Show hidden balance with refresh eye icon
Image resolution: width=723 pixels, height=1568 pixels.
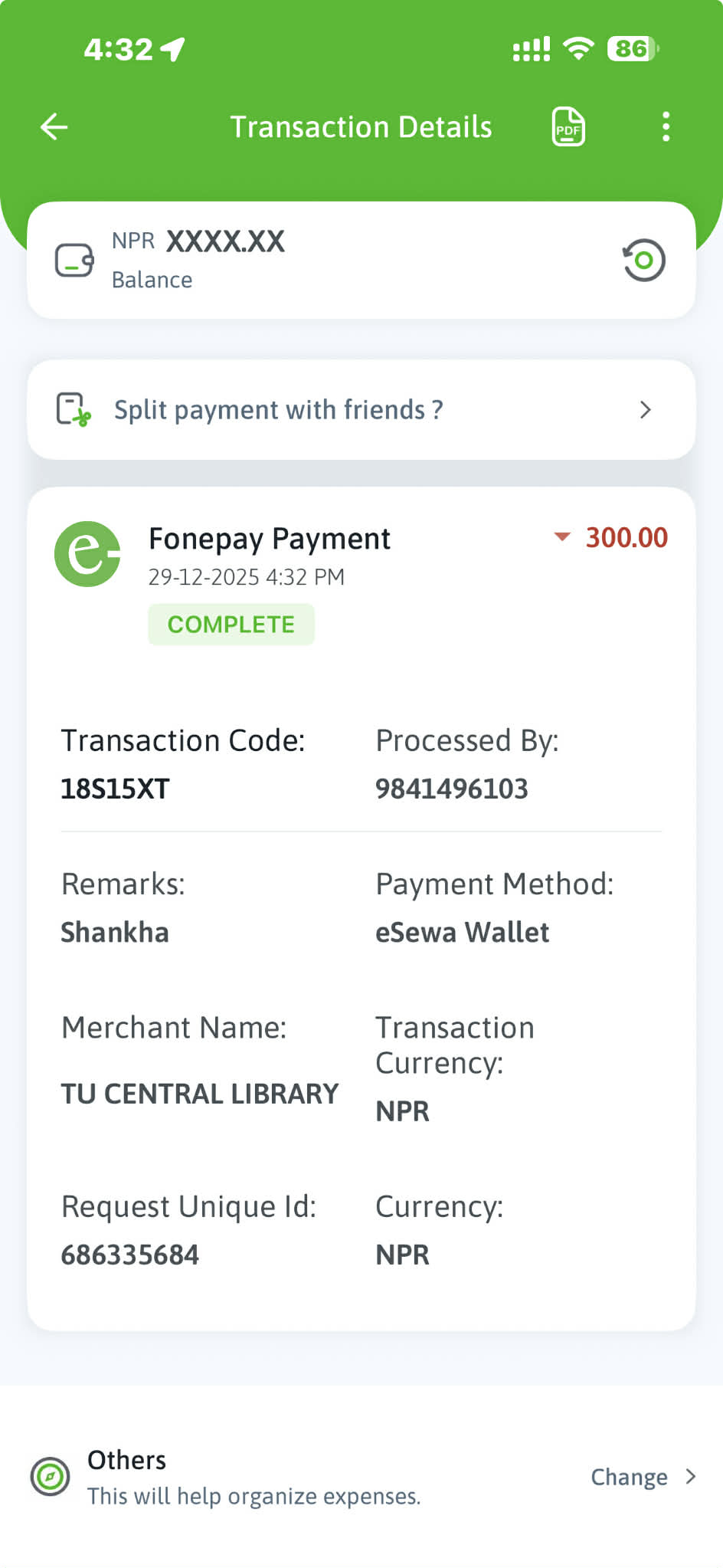click(x=643, y=261)
